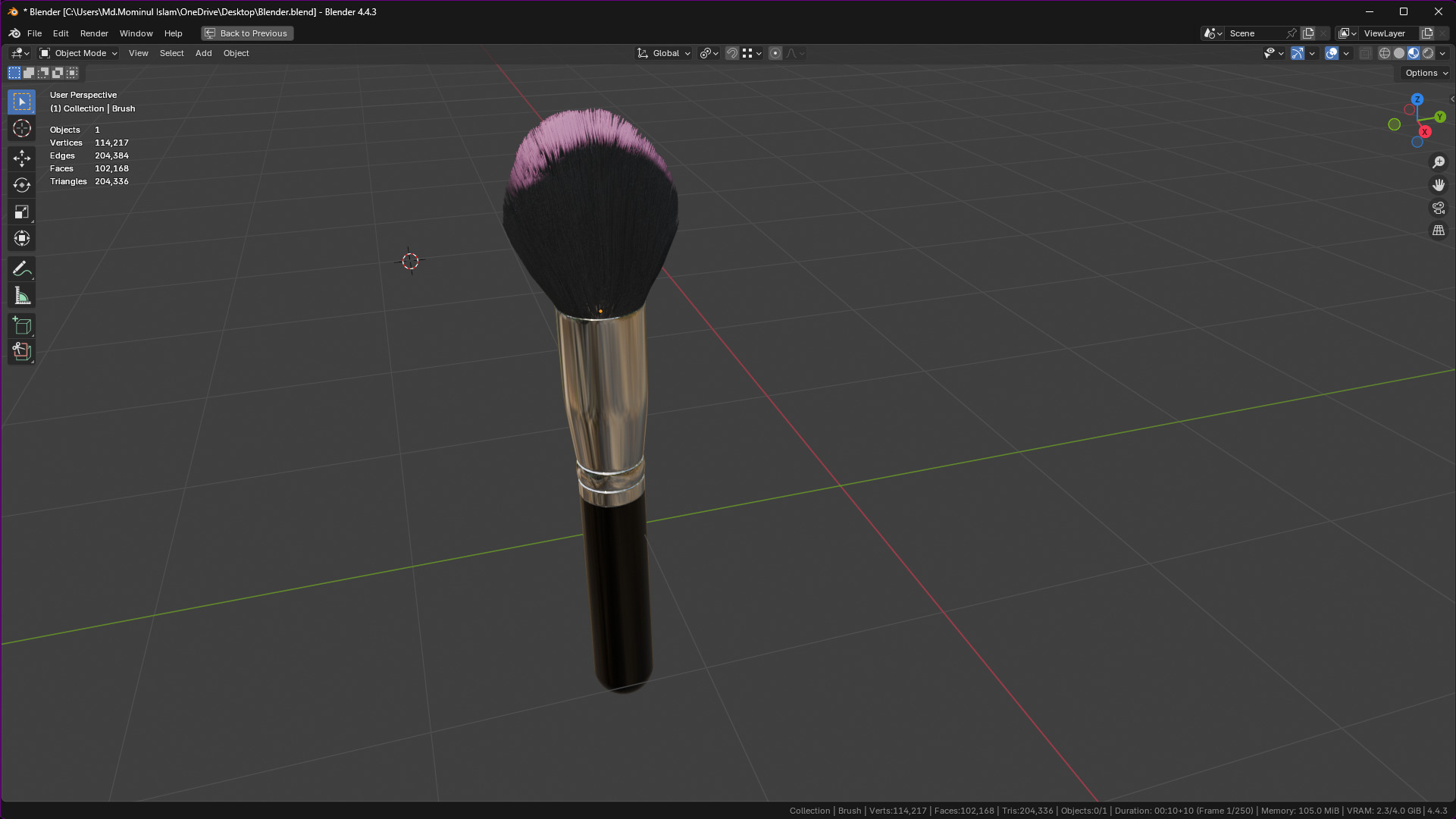Screen dimensions: 1456x819
Task: Pick the Annotate tool
Action: [21, 268]
